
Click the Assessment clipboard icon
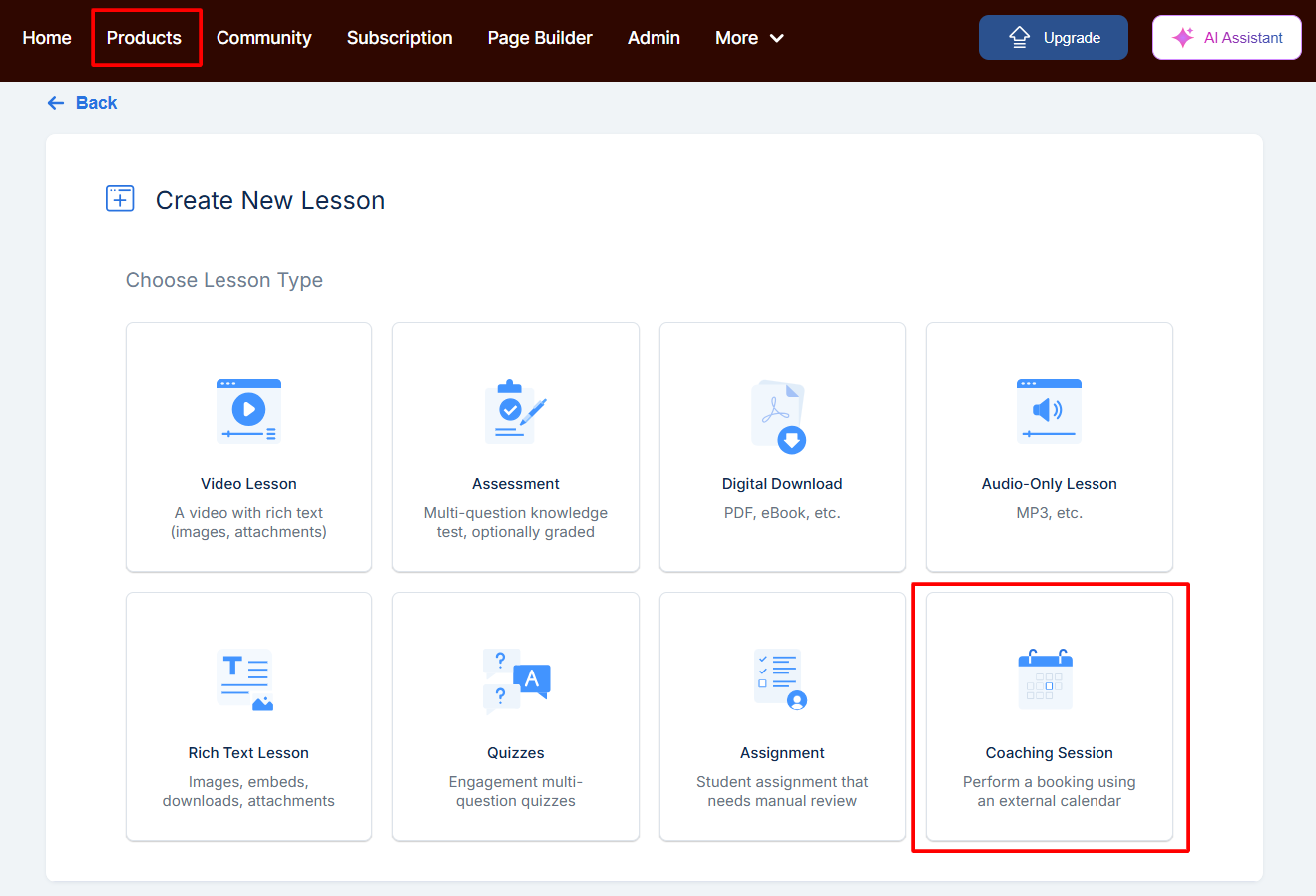click(x=516, y=411)
